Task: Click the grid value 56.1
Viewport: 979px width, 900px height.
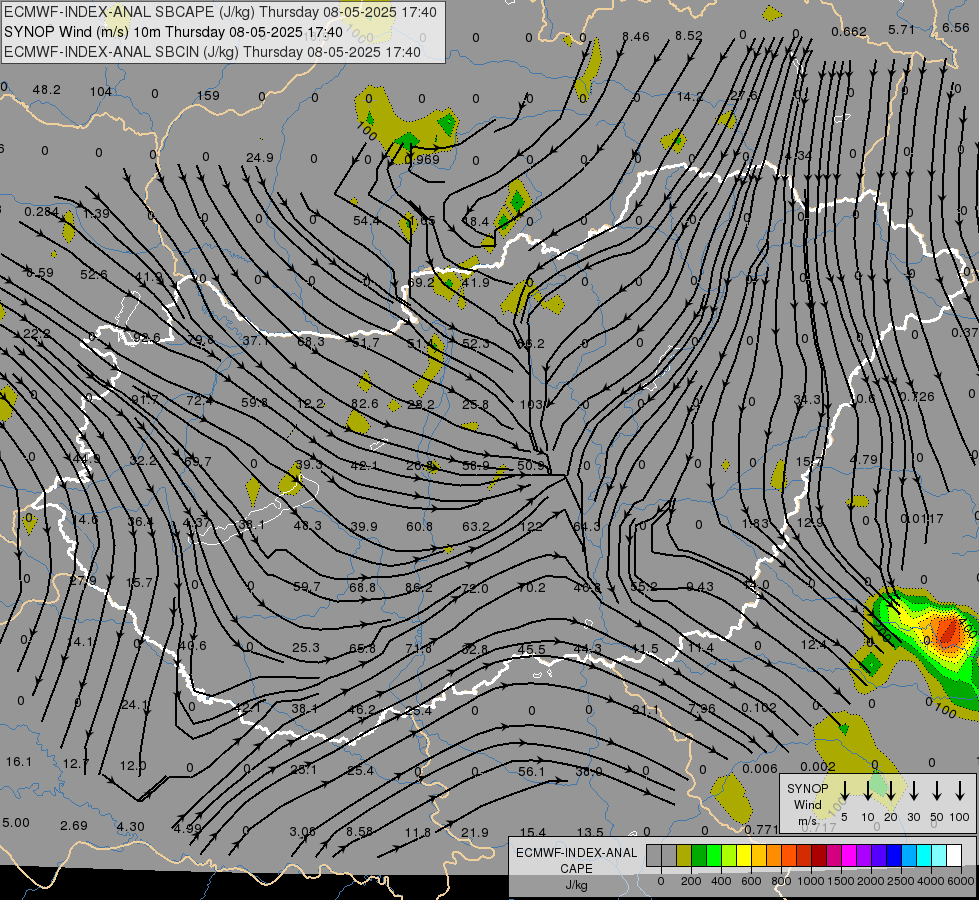Action: (531, 772)
